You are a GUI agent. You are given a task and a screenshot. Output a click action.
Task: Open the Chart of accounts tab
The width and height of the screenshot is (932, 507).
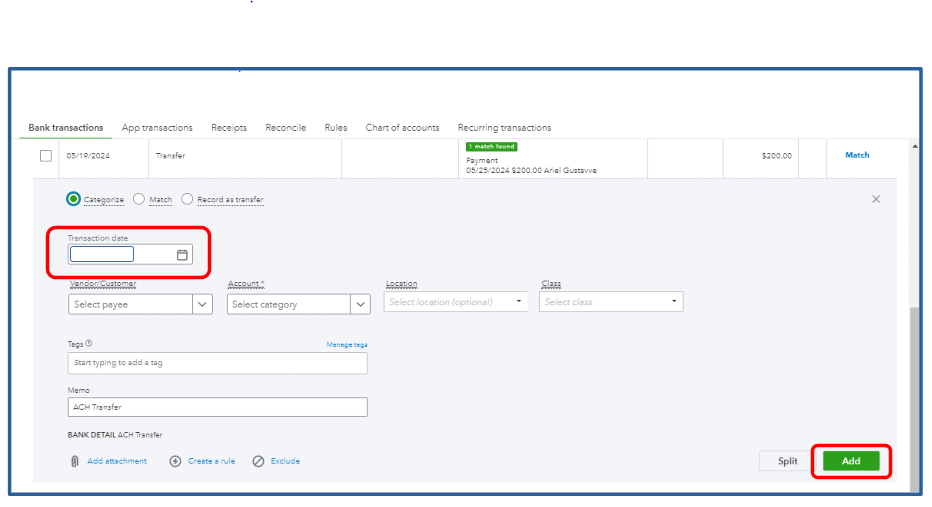402,128
